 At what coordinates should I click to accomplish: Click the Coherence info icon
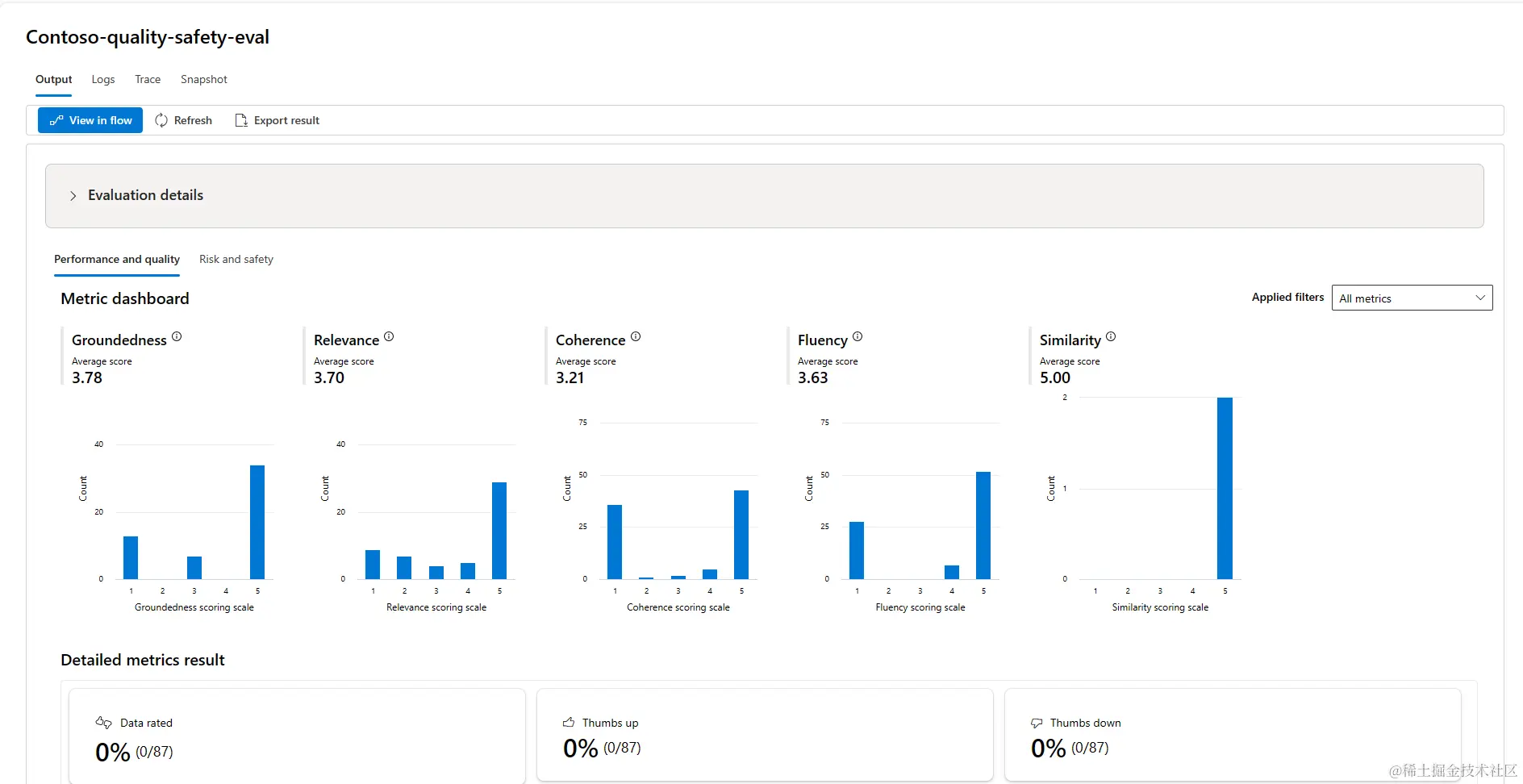[636, 336]
